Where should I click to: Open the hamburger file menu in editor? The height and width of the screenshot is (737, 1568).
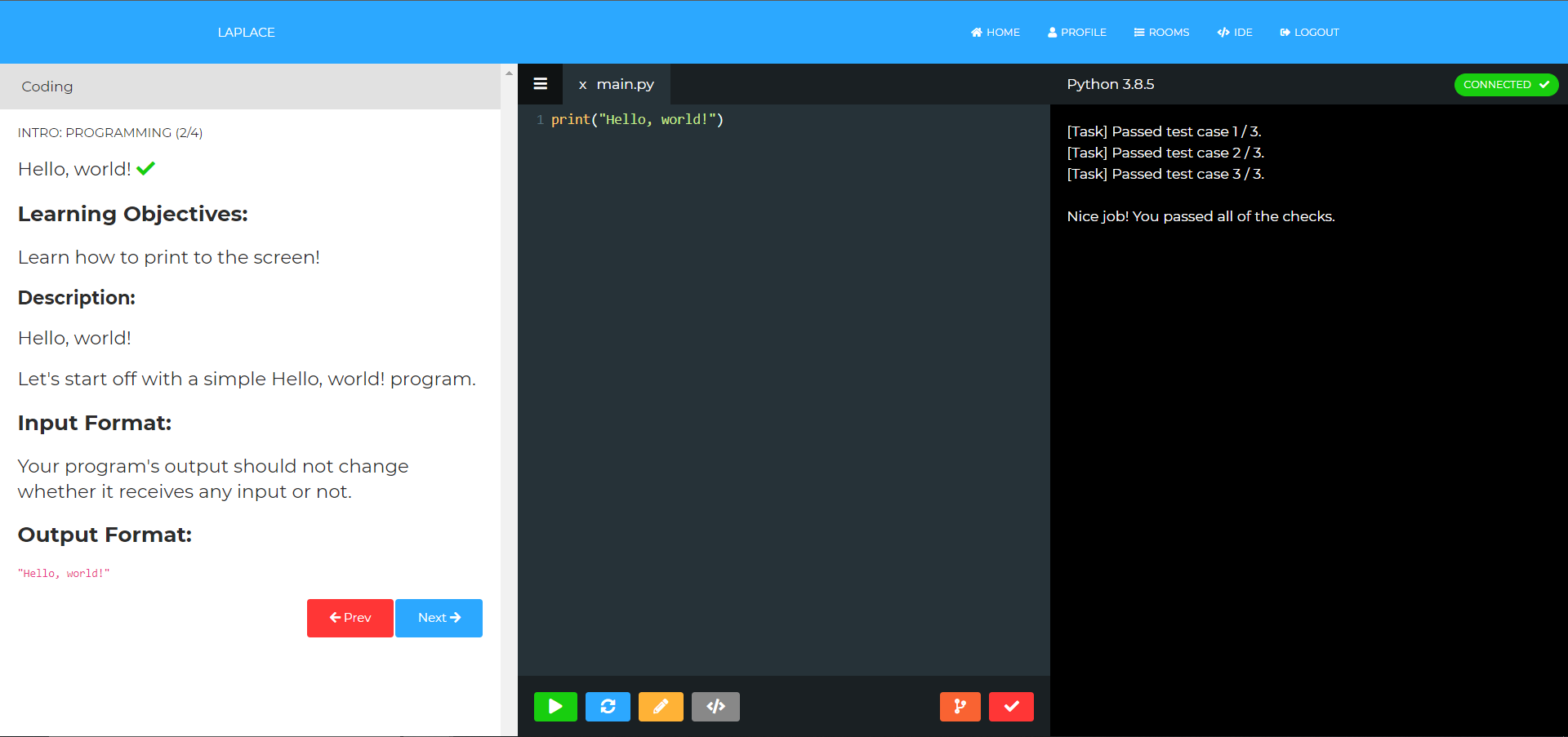[540, 84]
